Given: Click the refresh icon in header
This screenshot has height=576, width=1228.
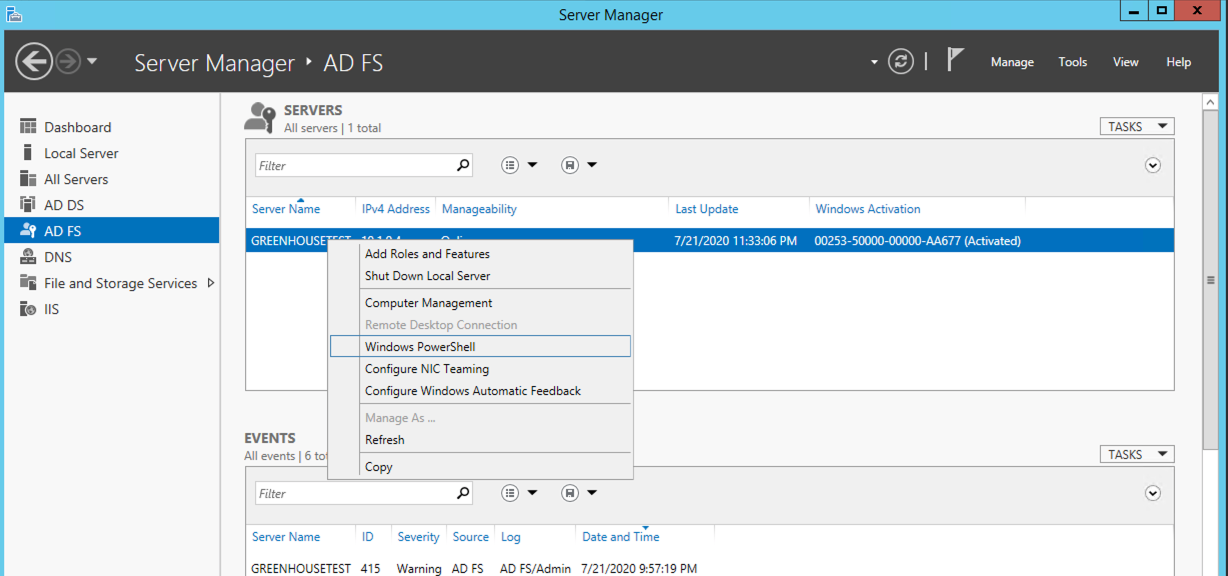Looking at the screenshot, I should pos(901,62).
